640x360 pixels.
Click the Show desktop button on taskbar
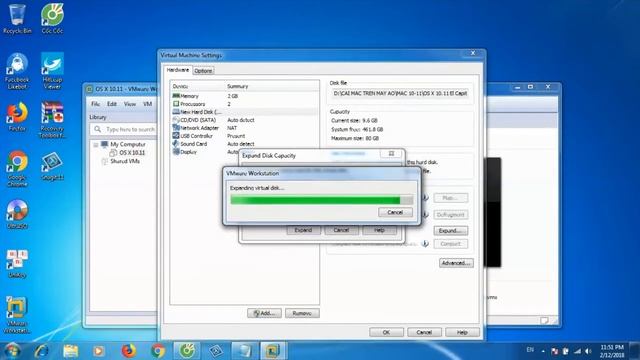pyautogui.click(x=634, y=351)
